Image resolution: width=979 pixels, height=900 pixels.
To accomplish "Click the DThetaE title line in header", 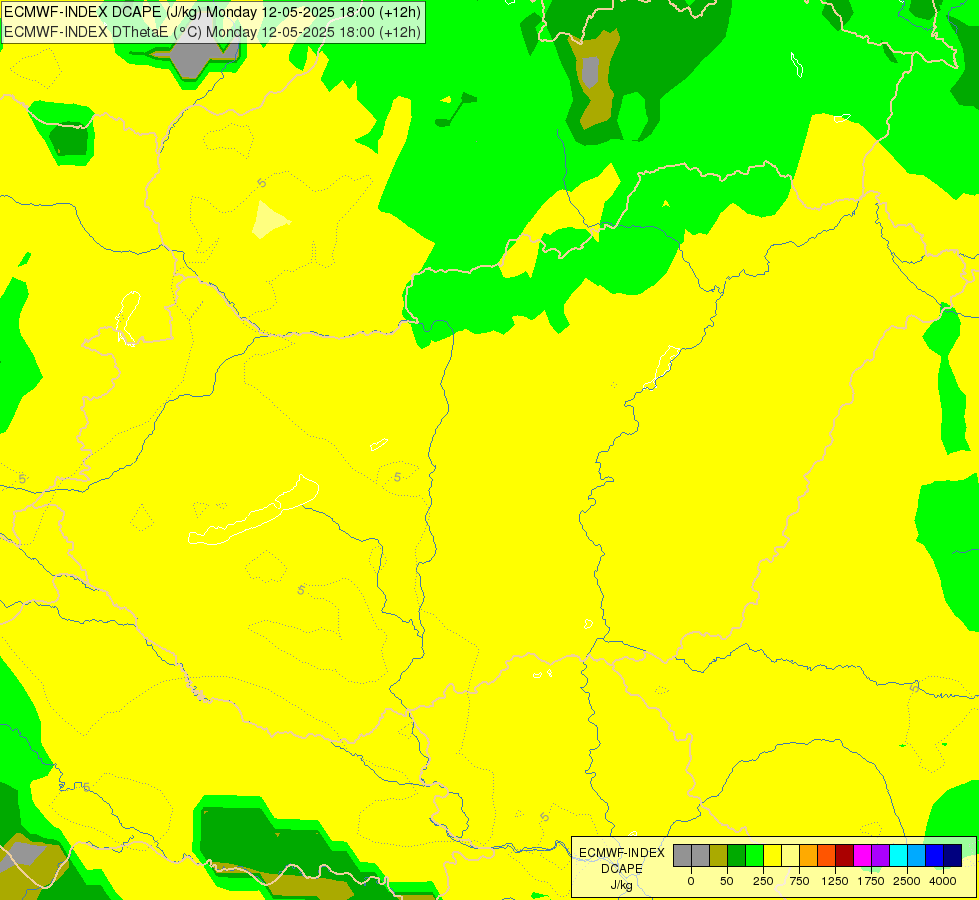I will [x=212, y=32].
